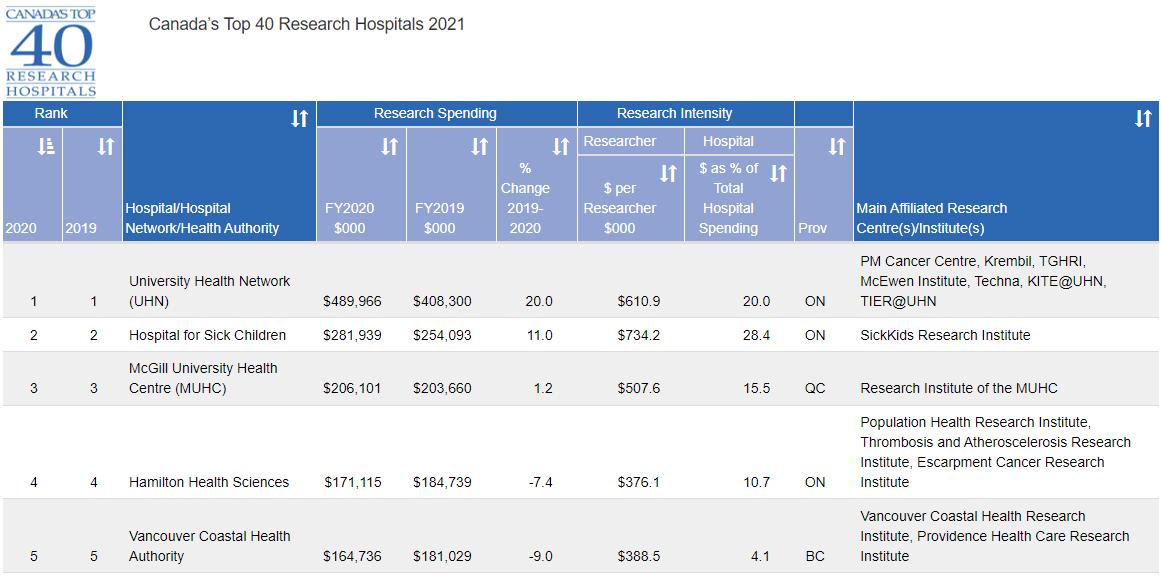Click the -7.4 percent change value
Image resolution: width=1161 pixels, height=576 pixels.
click(x=540, y=483)
